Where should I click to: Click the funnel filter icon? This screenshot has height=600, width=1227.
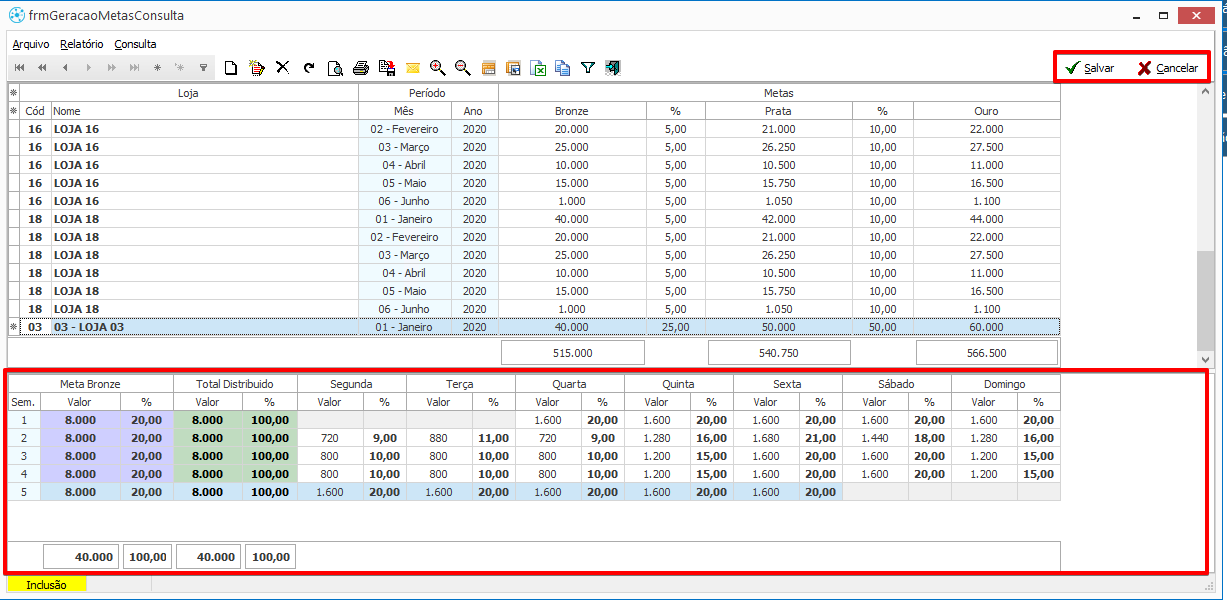click(x=588, y=68)
